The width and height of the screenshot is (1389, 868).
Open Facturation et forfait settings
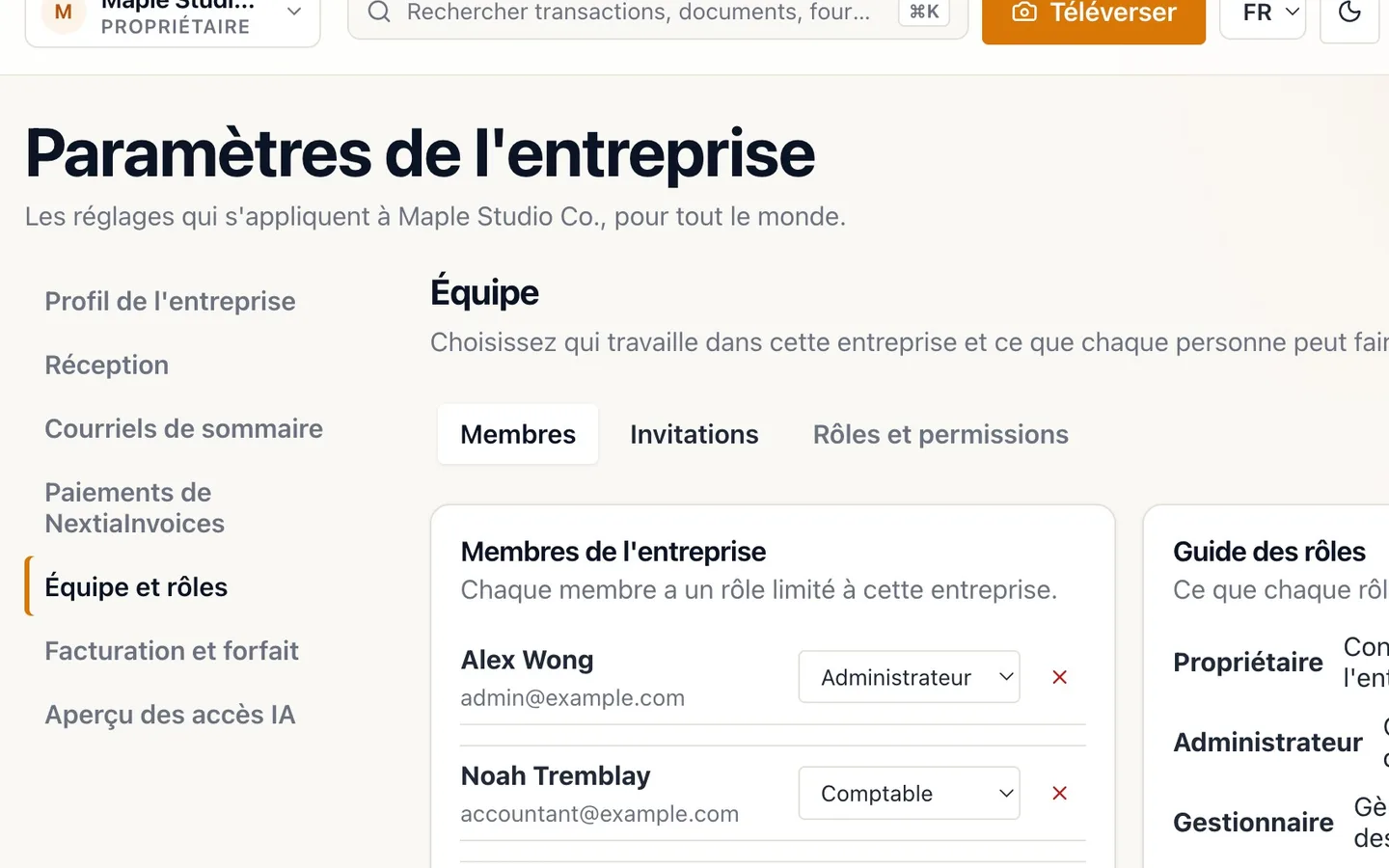(x=172, y=650)
